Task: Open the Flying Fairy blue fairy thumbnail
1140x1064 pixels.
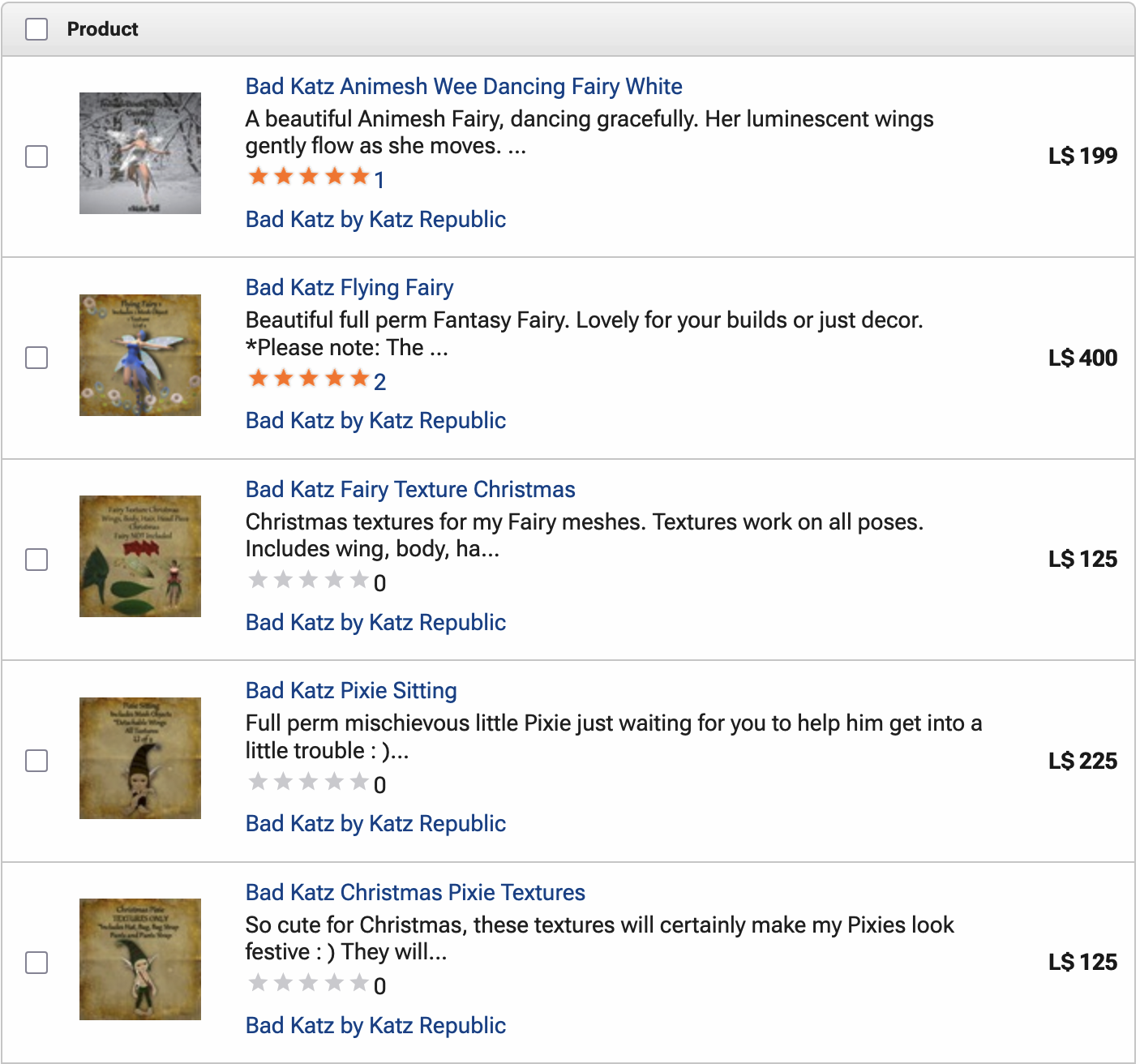Action: [x=140, y=355]
